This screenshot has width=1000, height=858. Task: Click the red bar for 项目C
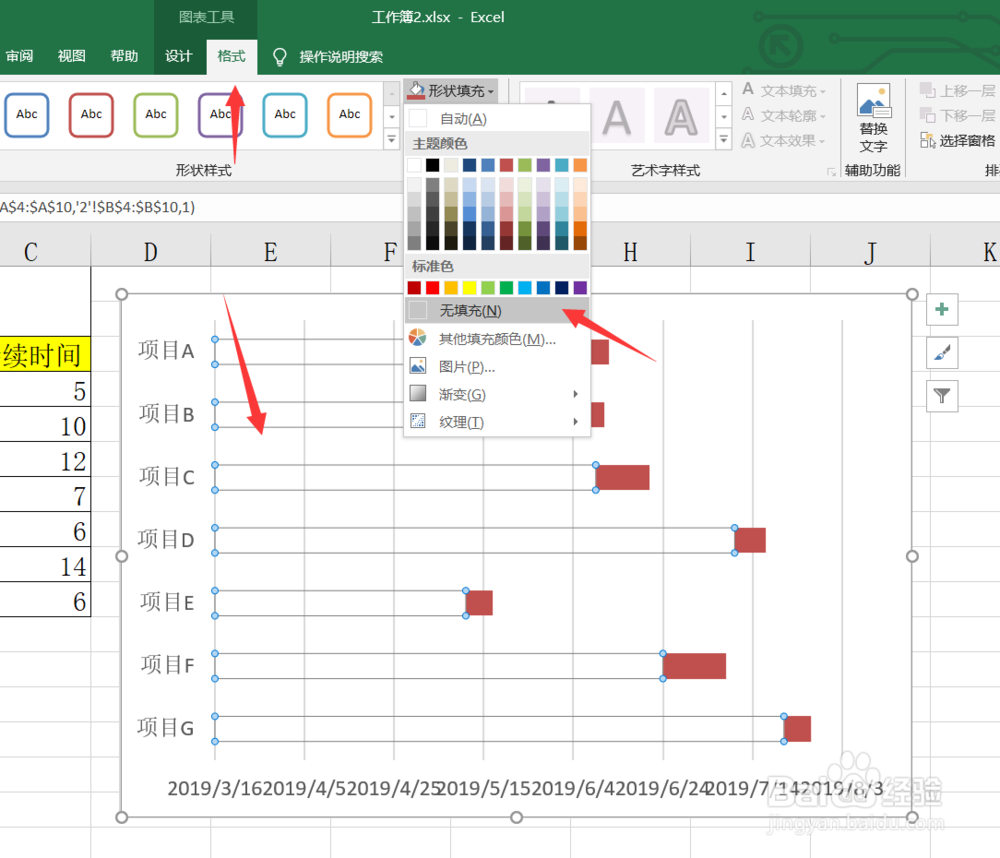[622, 478]
